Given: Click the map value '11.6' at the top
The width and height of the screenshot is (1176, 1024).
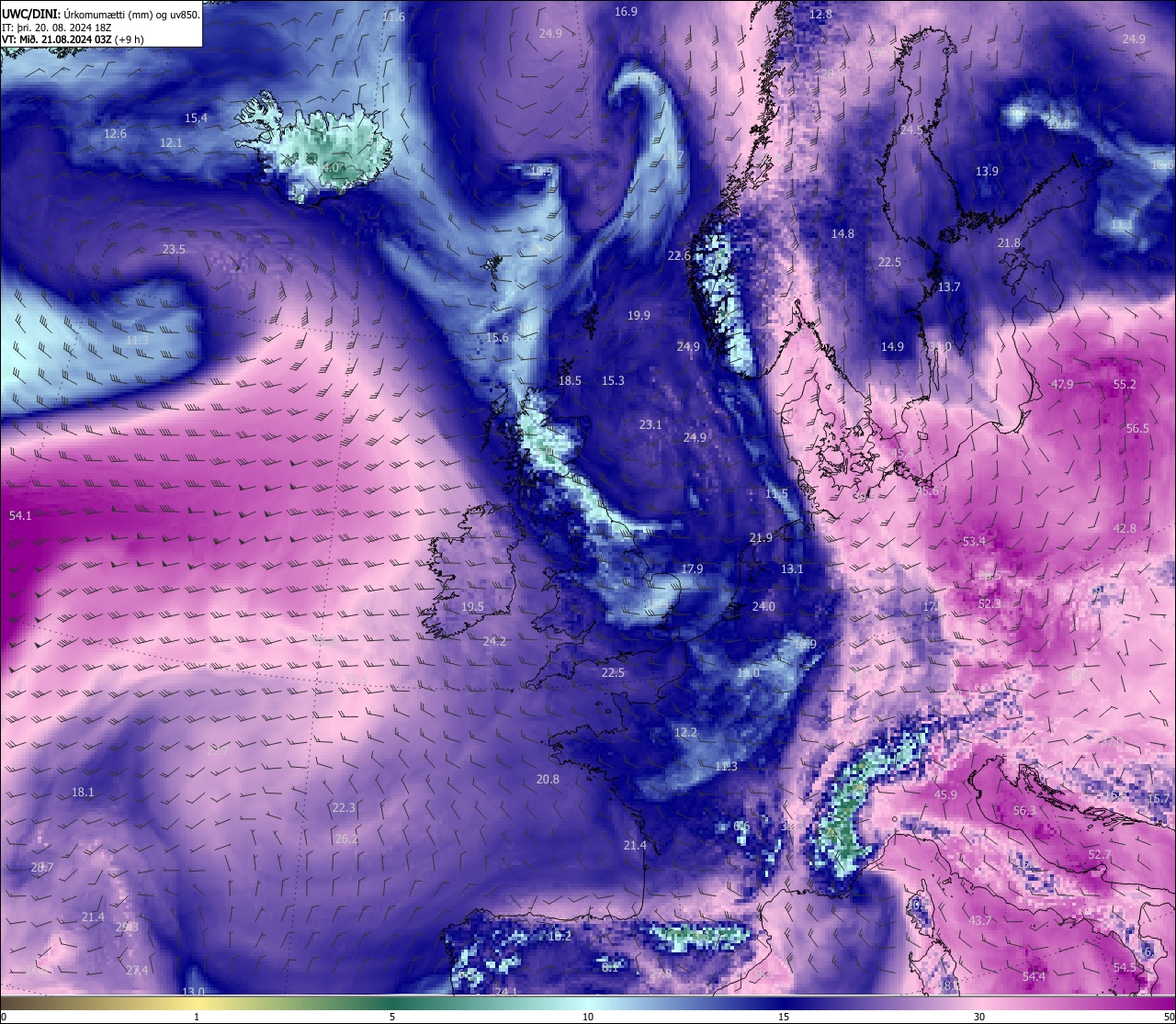Looking at the screenshot, I should pyautogui.click(x=393, y=17).
